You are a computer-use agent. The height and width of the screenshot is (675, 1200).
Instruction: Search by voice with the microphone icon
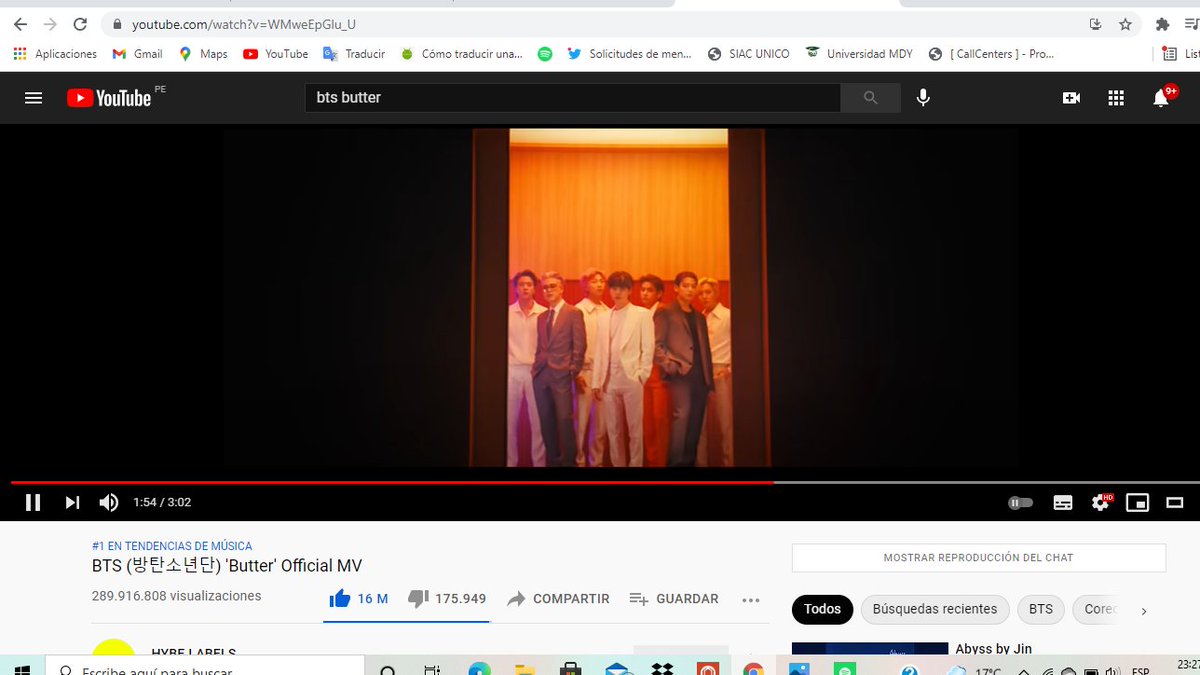[923, 97]
